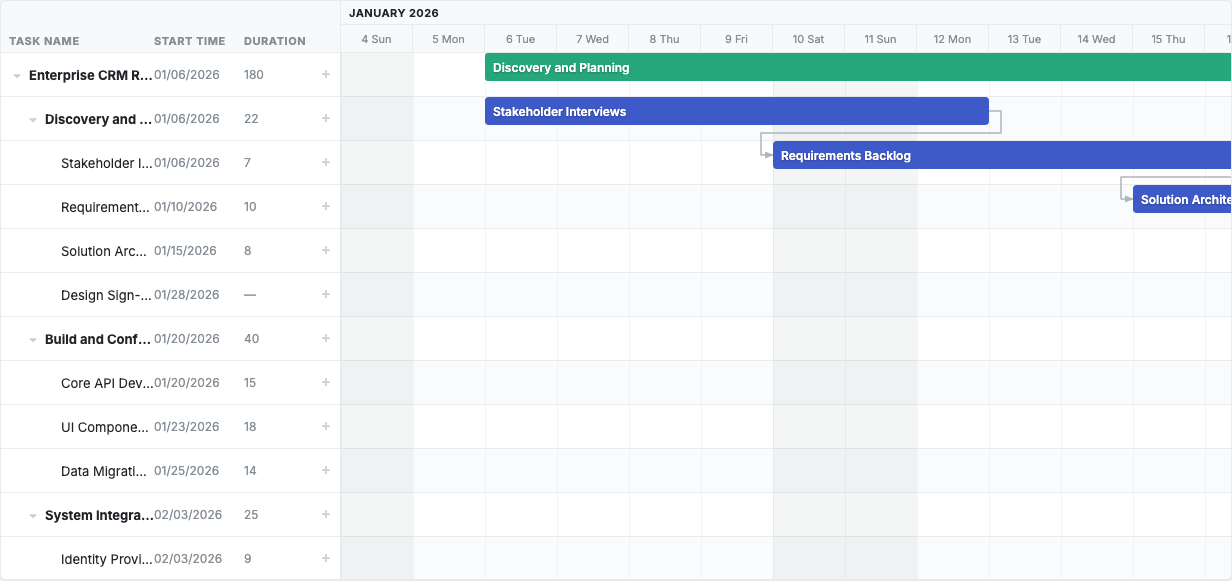Collapse the System Integra... group
Image resolution: width=1232 pixels, height=581 pixels.
pos(33,516)
